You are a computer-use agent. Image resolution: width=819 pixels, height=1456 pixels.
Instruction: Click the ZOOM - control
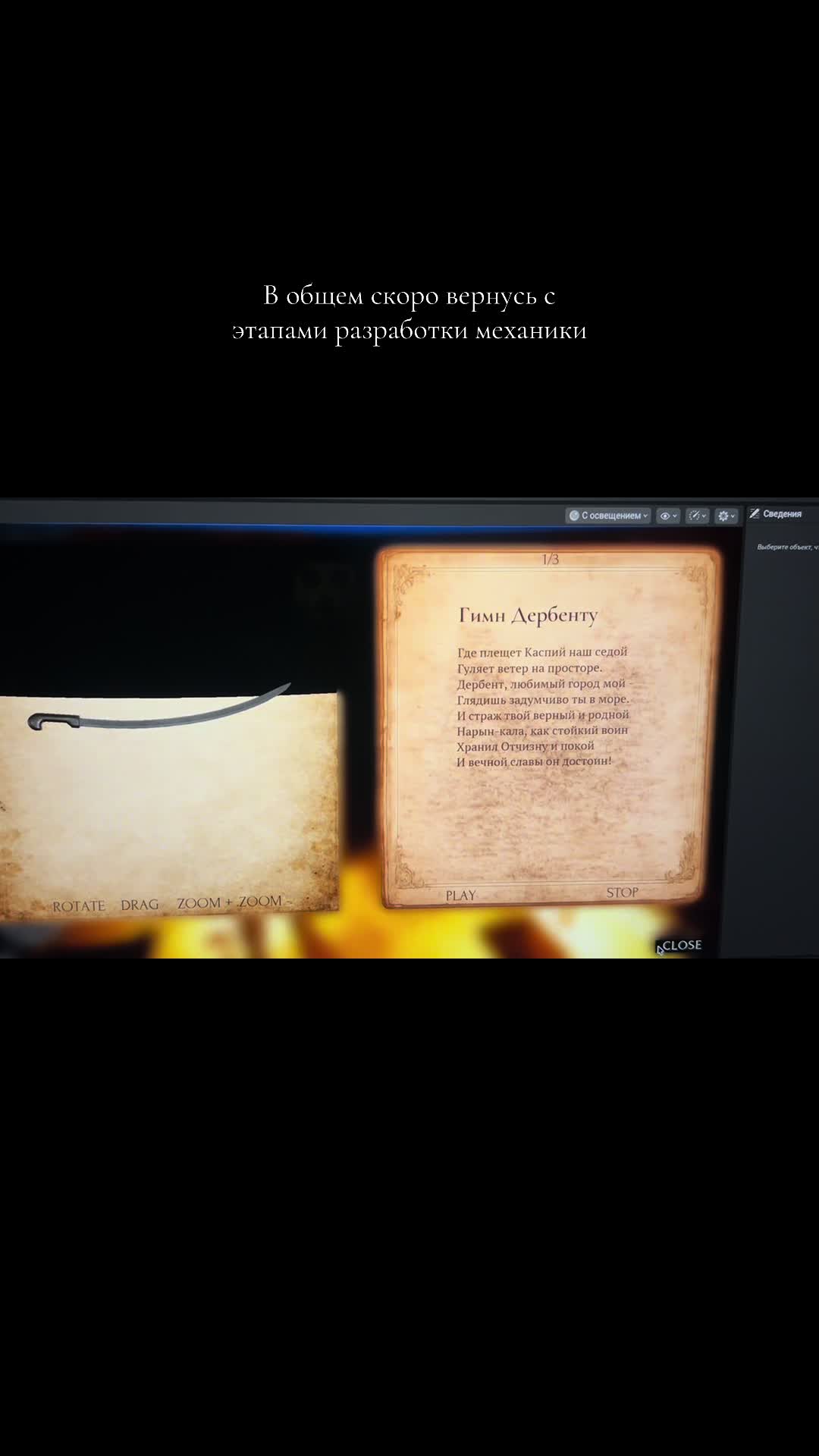pos(264,901)
